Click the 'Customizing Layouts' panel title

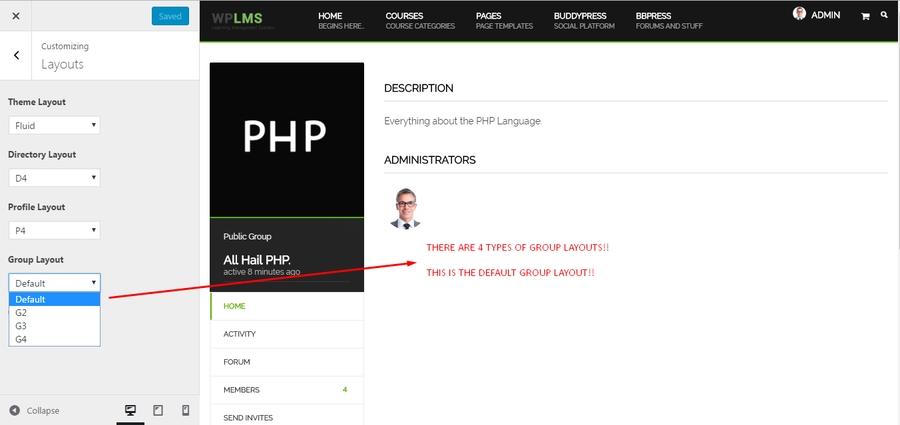click(64, 56)
